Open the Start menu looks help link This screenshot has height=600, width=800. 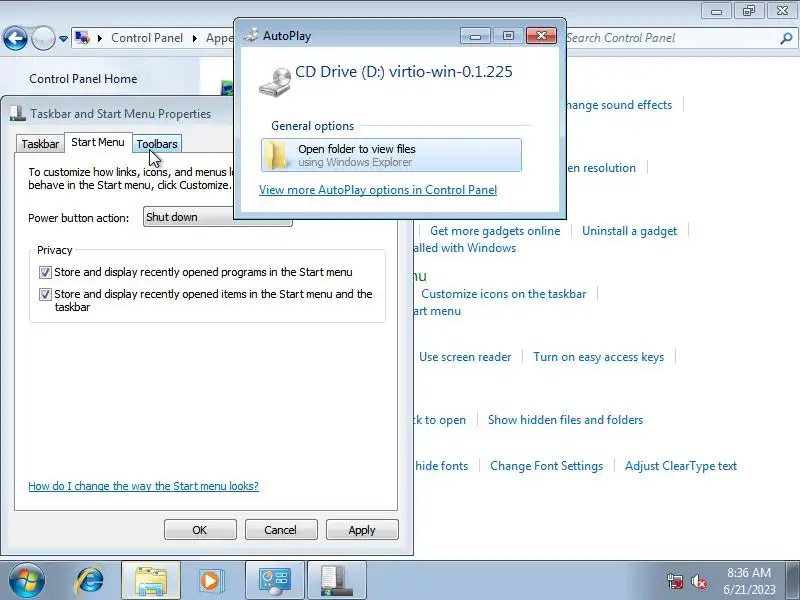tap(143, 486)
